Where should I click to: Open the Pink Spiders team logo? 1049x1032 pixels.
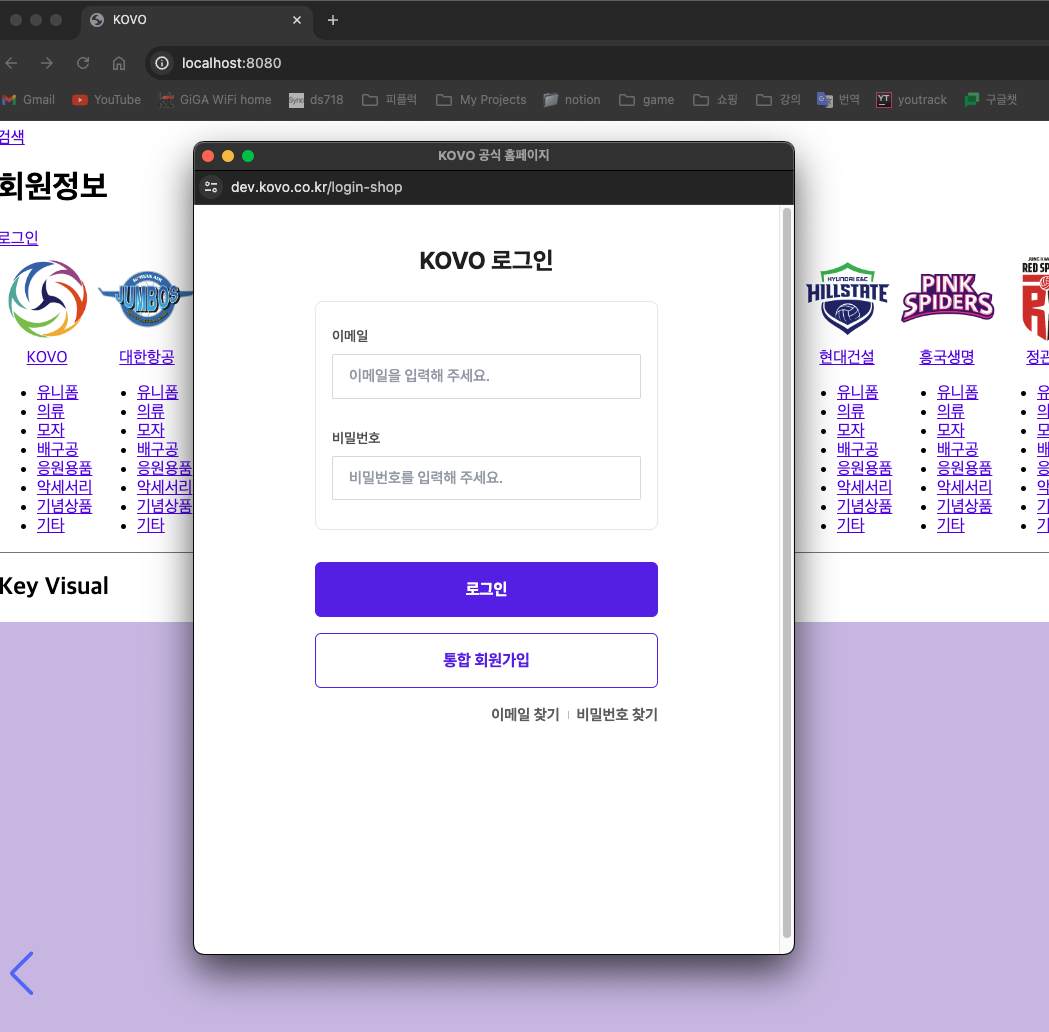tap(946, 297)
